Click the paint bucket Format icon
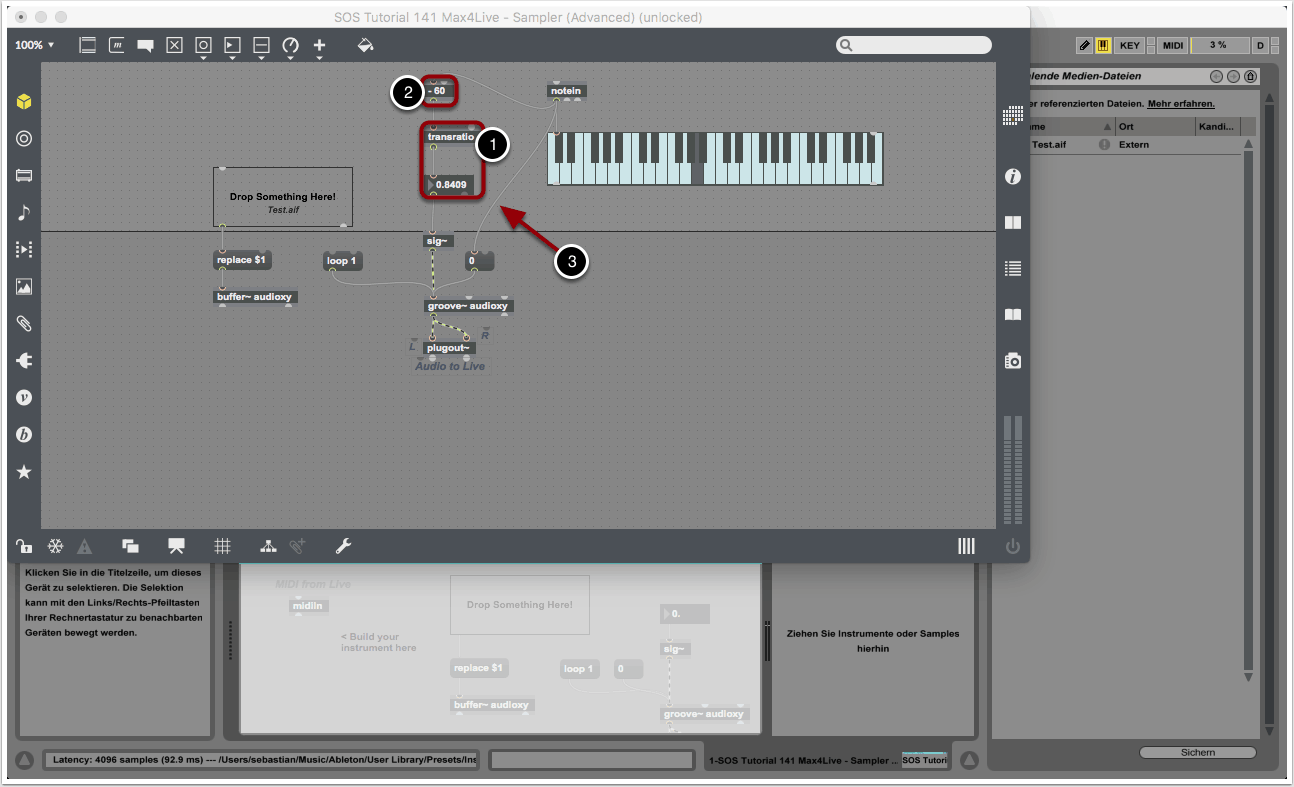The image size is (1294, 787). [x=365, y=45]
